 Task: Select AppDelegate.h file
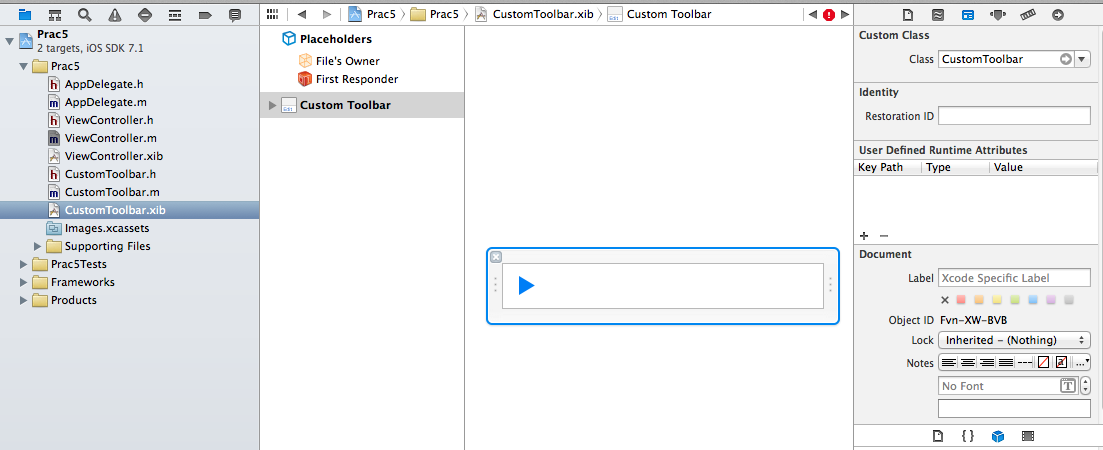point(104,84)
